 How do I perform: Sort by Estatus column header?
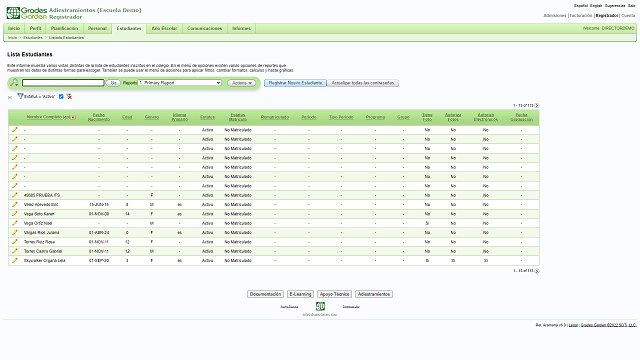[207, 117]
